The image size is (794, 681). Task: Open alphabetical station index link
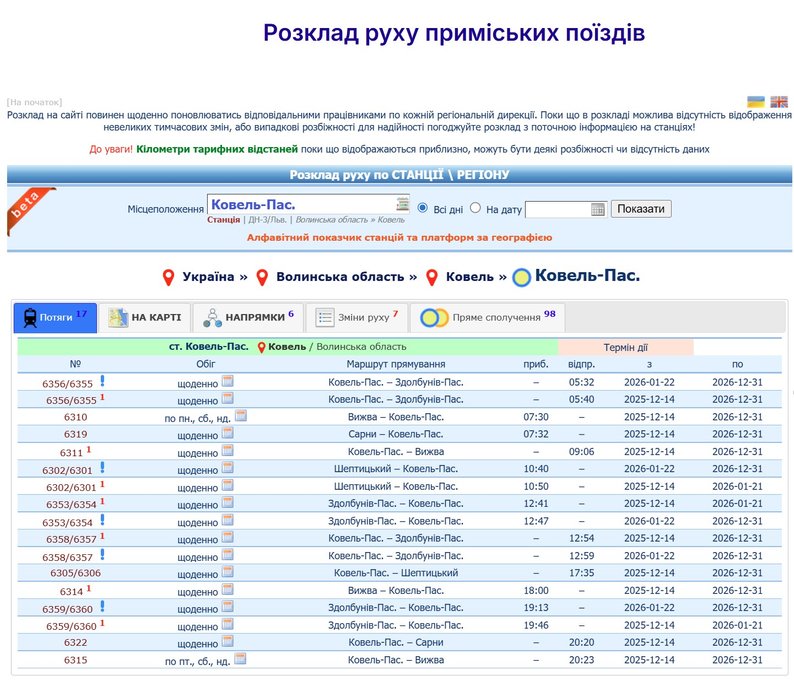399,238
